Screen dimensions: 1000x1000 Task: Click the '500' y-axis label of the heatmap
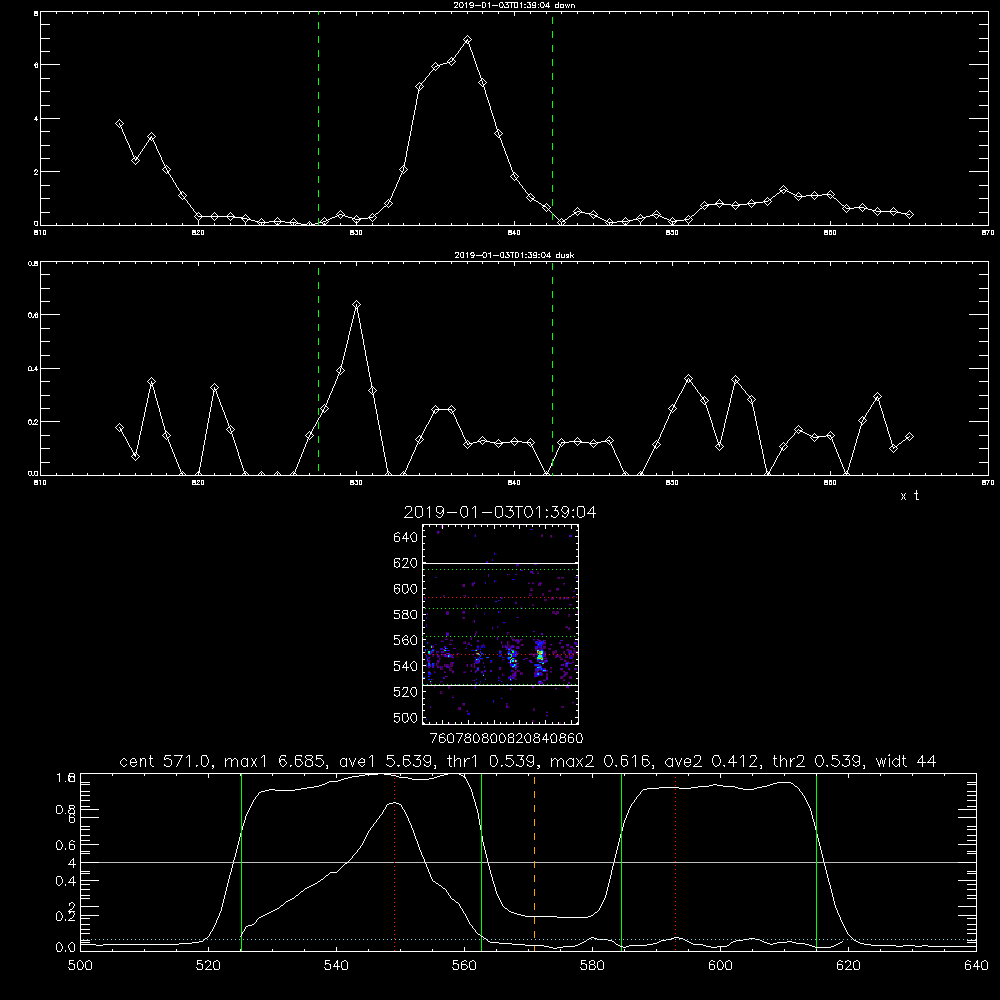point(406,718)
